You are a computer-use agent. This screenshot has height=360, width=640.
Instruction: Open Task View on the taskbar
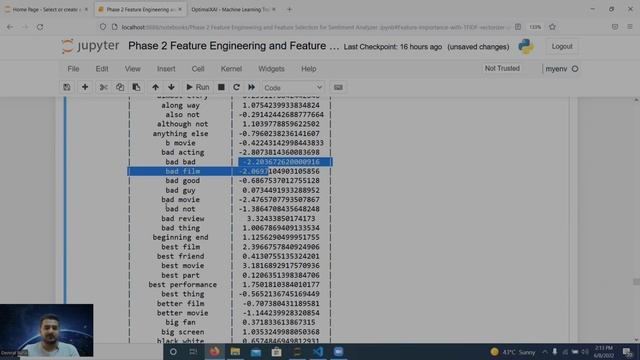click(193, 351)
